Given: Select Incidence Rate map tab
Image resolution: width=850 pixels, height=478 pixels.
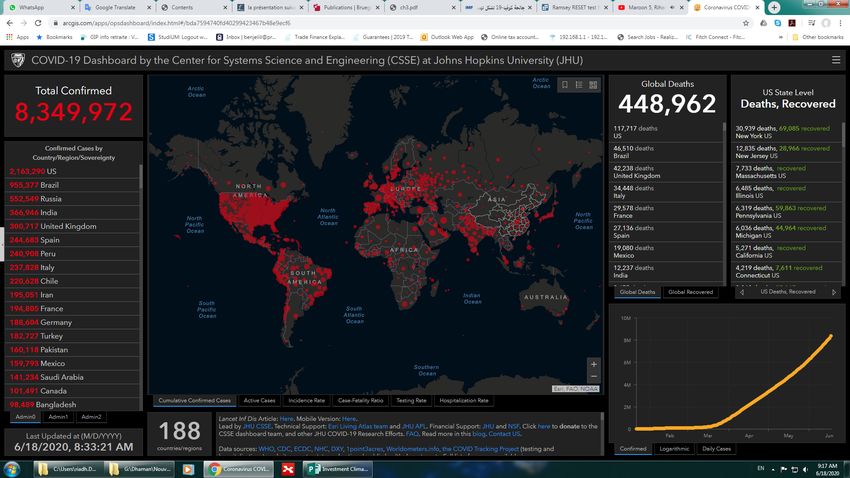Looking at the screenshot, I should tap(306, 401).
